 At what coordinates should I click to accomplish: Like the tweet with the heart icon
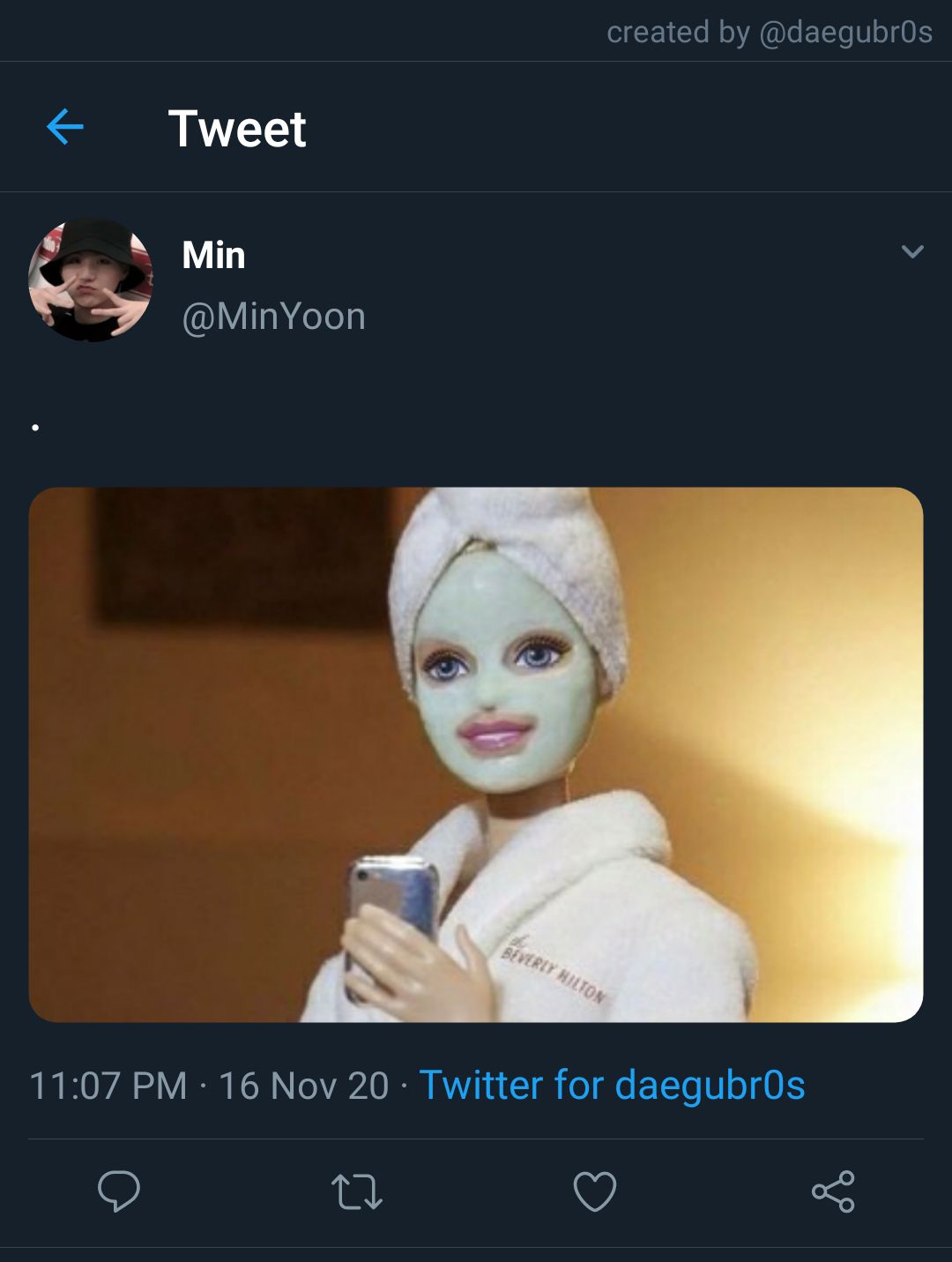click(x=595, y=1191)
